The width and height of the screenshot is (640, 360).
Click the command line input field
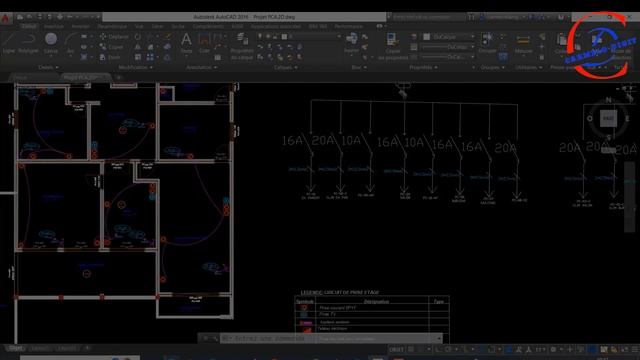[331, 338]
